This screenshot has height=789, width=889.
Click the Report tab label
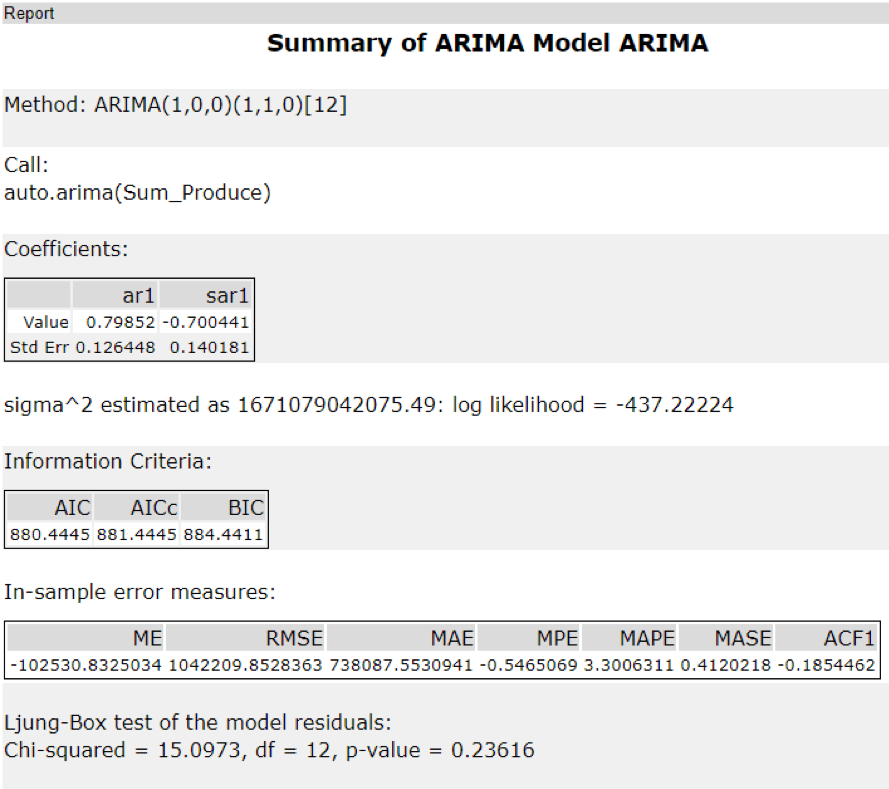[x=29, y=13]
